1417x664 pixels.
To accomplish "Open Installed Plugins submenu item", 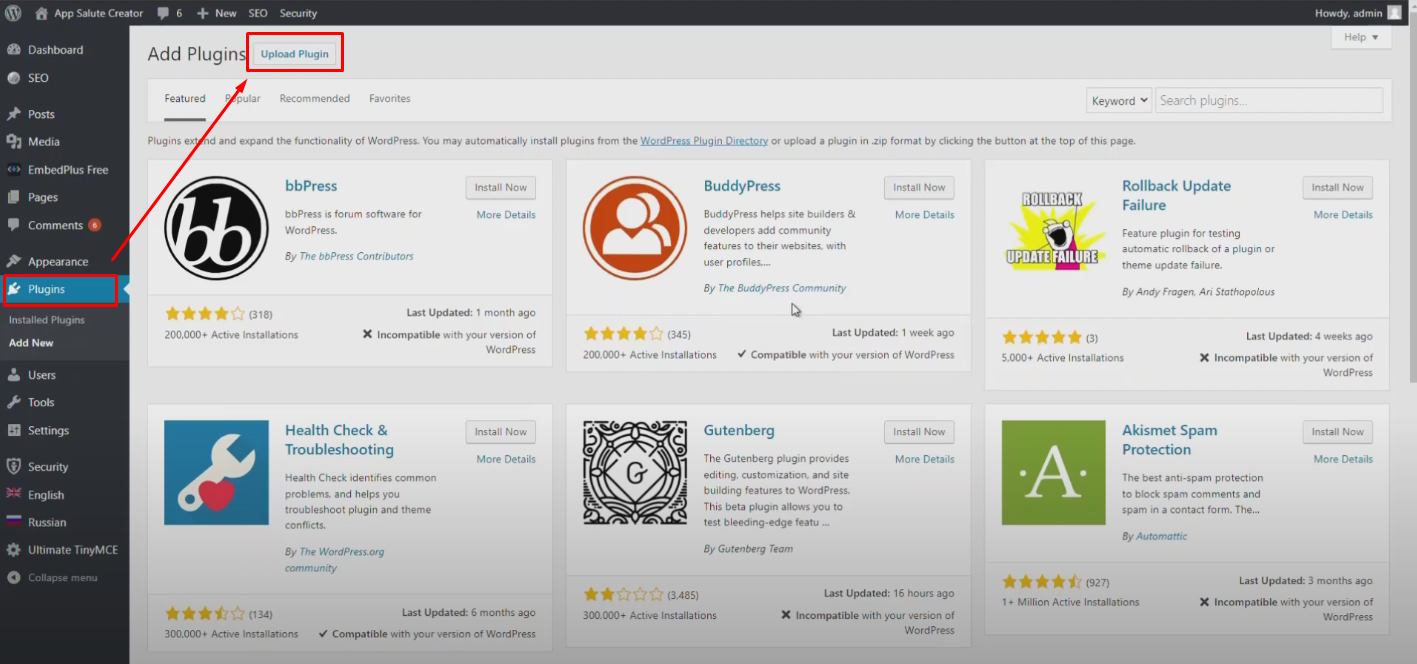I will tap(47, 320).
